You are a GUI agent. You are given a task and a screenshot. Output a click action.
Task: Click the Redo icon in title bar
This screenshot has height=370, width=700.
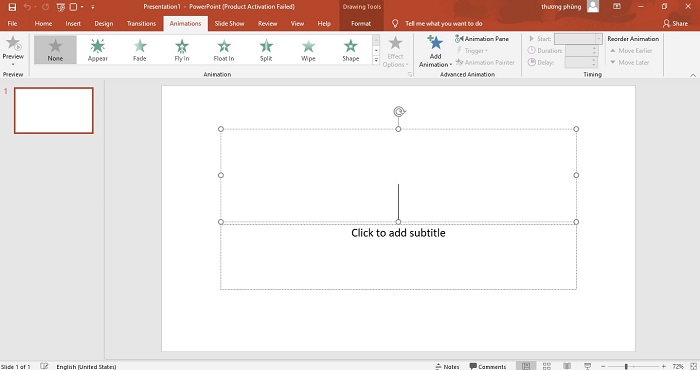[46, 7]
